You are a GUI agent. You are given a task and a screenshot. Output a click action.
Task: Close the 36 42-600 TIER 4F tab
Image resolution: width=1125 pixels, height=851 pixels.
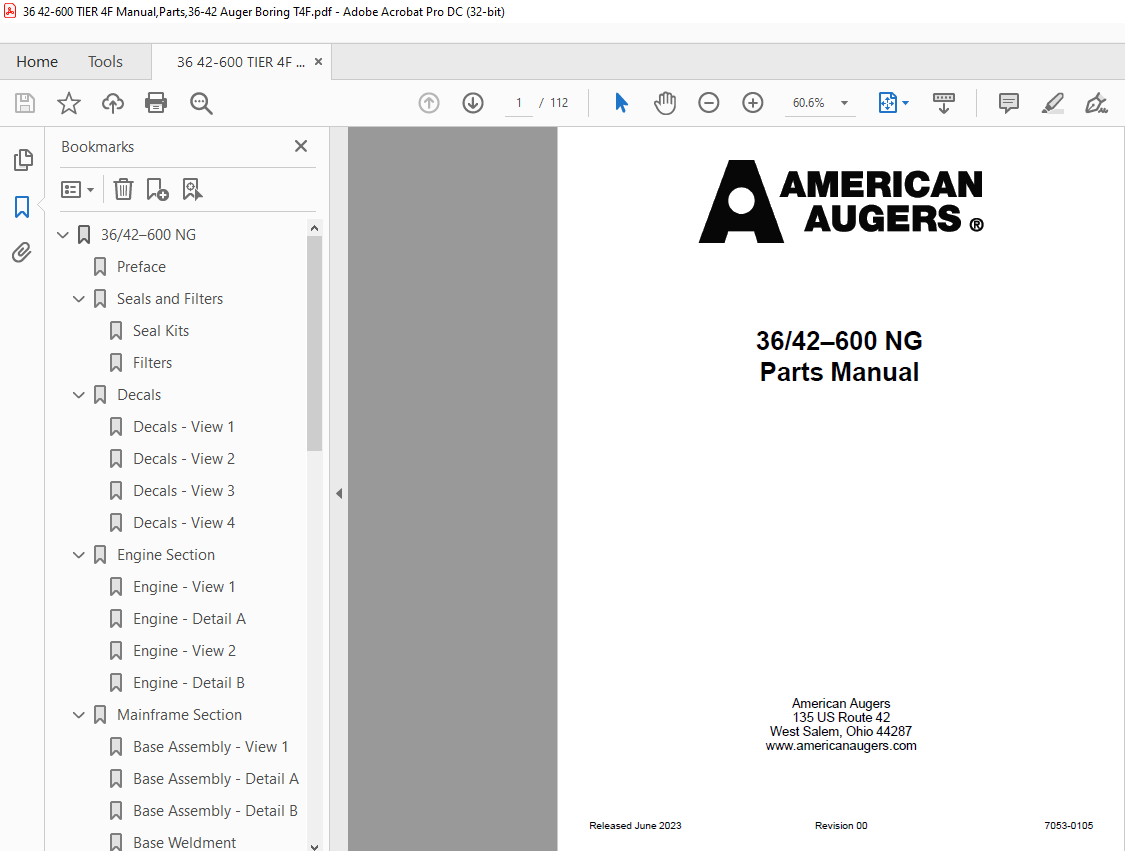click(x=319, y=62)
